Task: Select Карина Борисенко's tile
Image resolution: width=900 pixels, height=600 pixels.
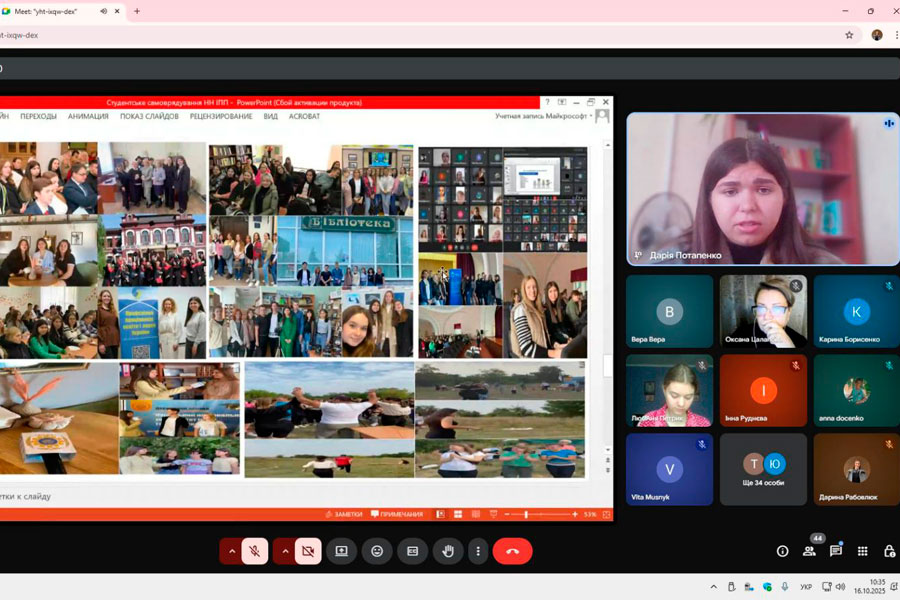Action: tap(856, 311)
